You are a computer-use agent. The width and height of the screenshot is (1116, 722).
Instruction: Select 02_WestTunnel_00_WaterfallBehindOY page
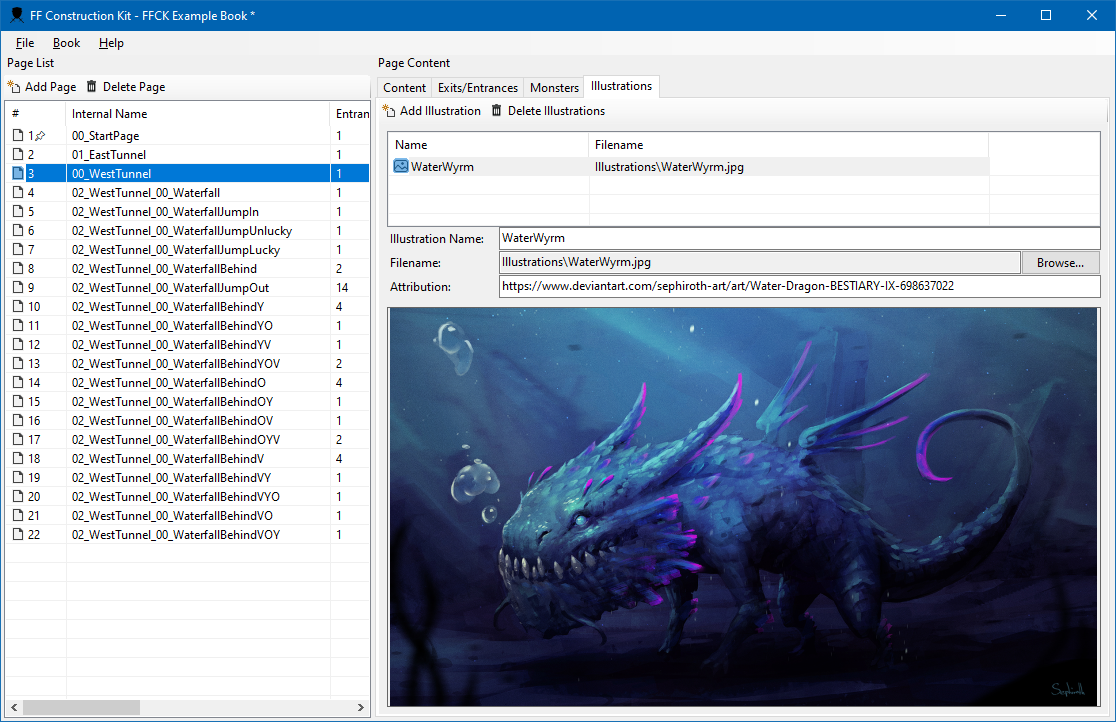[x=188, y=402]
